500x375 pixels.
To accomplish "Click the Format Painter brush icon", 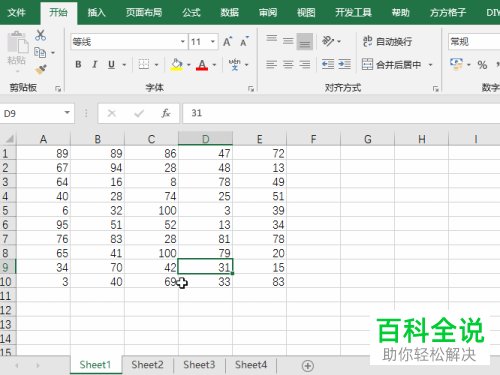I will pos(41,69).
